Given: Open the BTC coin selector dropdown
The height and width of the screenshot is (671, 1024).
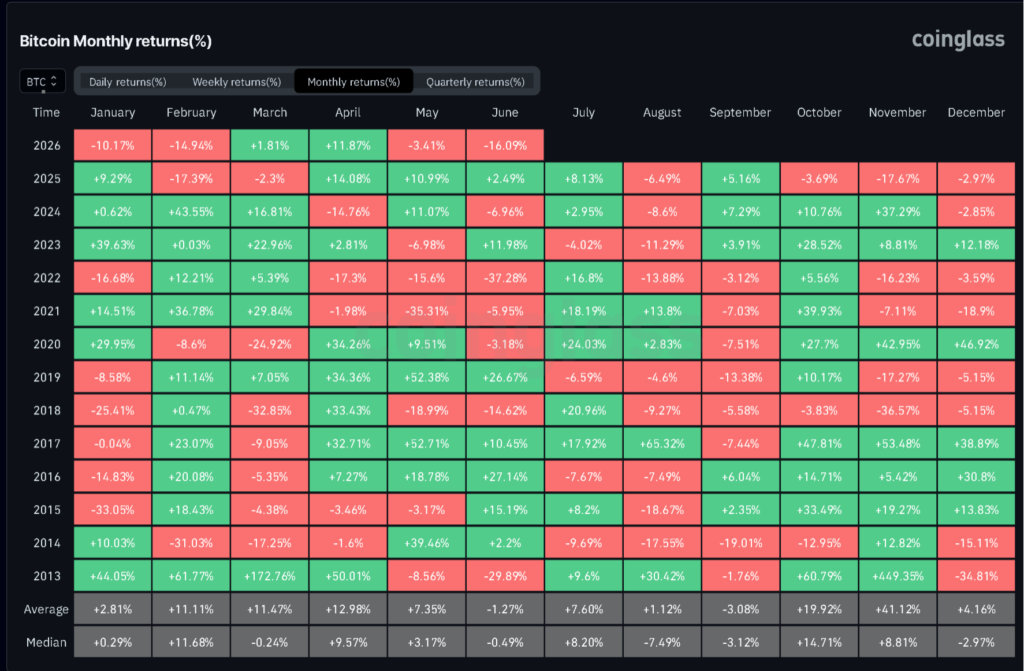Looking at the screenshot, I should pyautogui.click(x=42, y=82).
